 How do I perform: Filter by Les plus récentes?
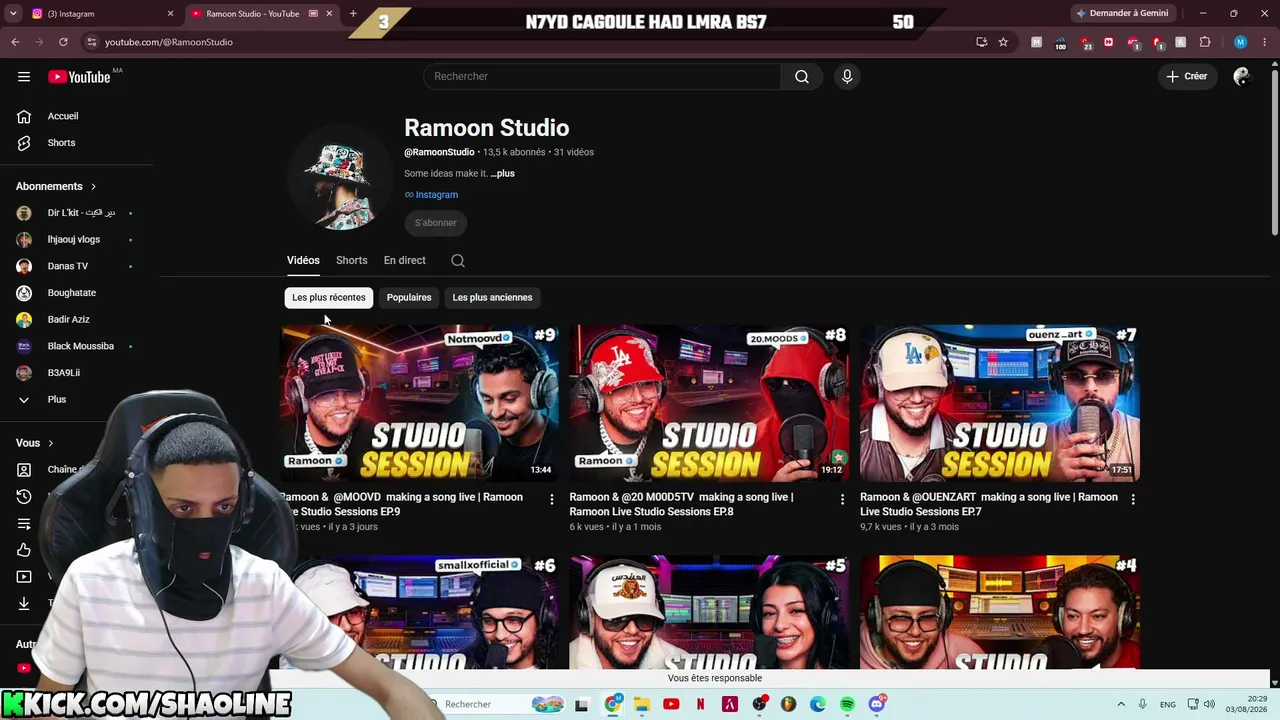329,298
